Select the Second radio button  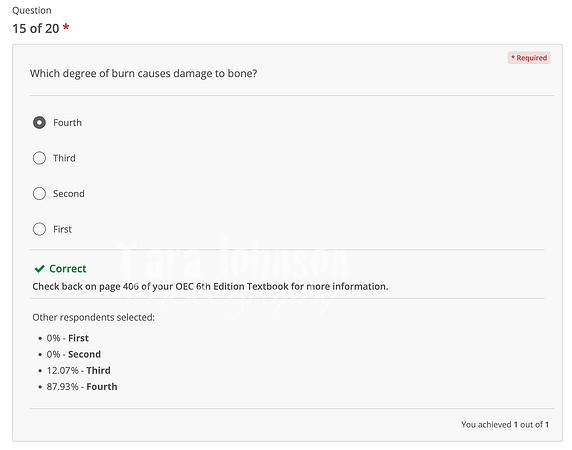coord(39,194)
